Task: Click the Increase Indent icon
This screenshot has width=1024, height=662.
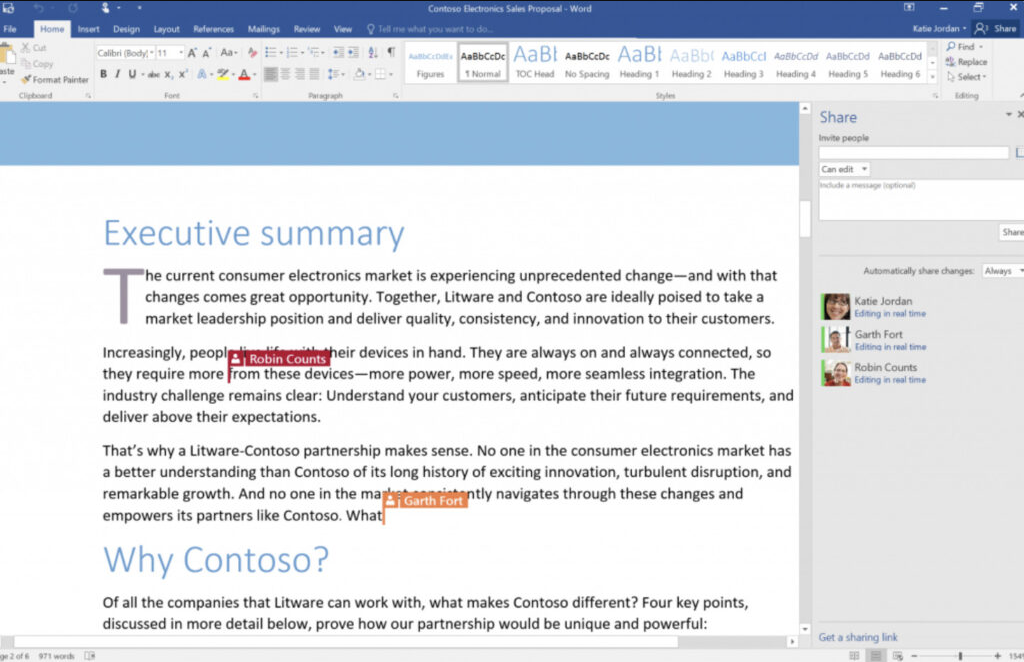Action: coord(353,53)
